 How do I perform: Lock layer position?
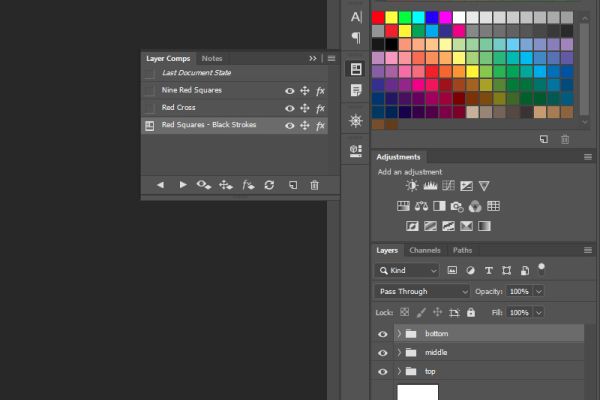437,312
